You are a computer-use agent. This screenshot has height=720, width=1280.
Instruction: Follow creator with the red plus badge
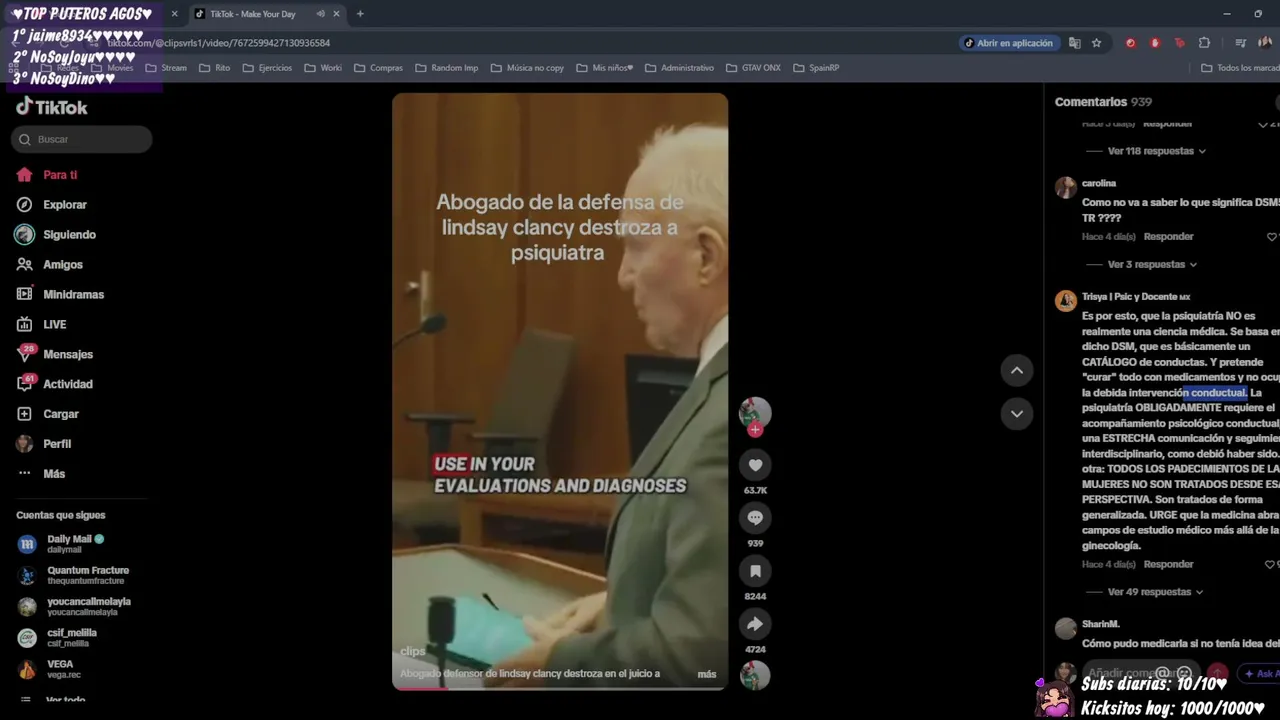(755, 430)
